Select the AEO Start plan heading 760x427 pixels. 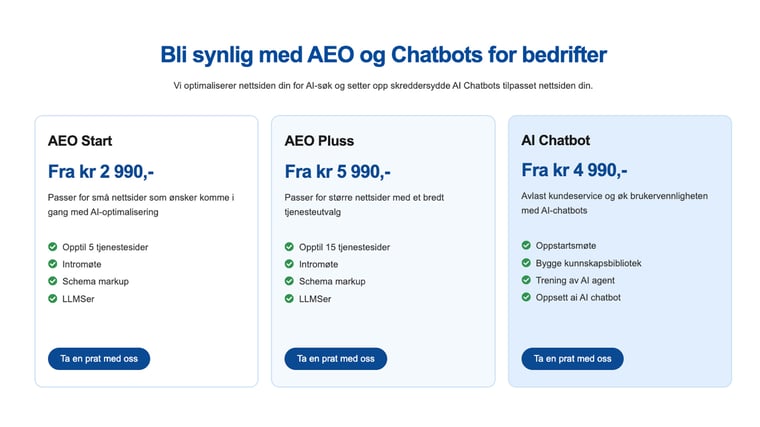pyautogui.click(x=80, y=141)
